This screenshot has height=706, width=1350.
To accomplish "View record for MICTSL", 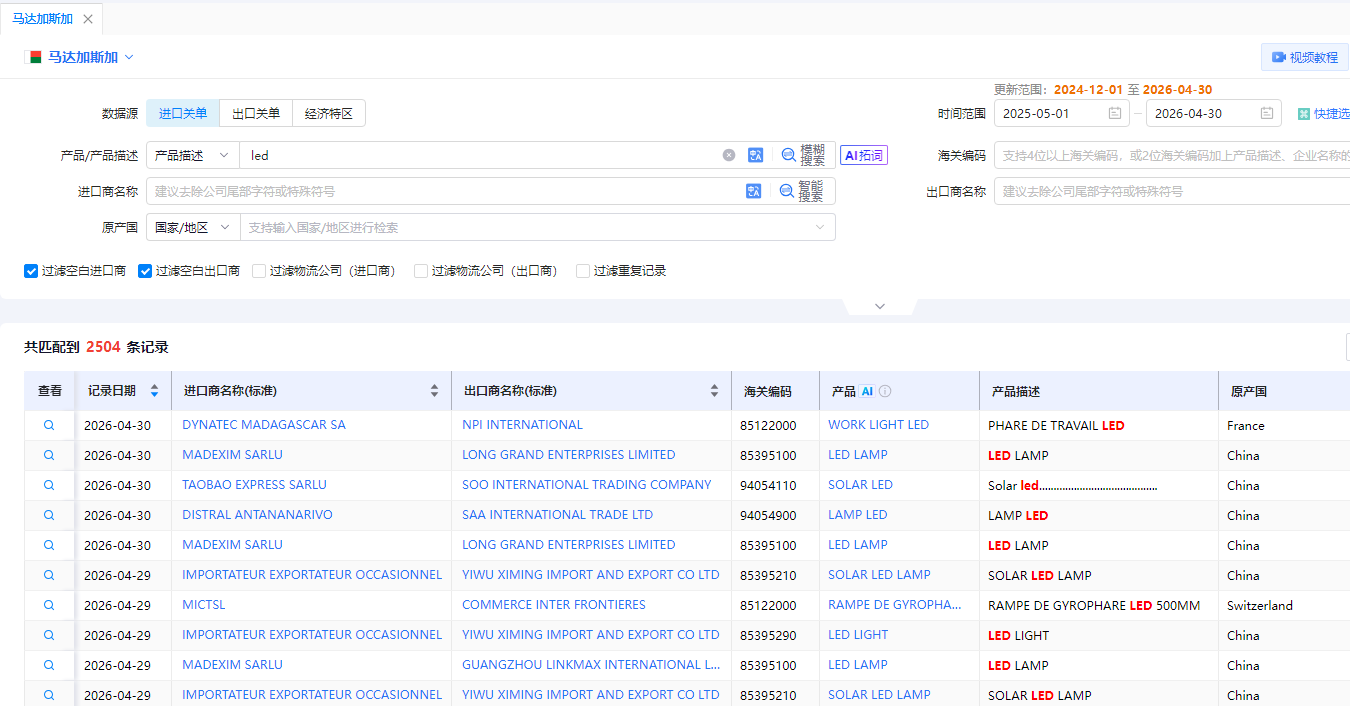I will [x=49, y=605].
